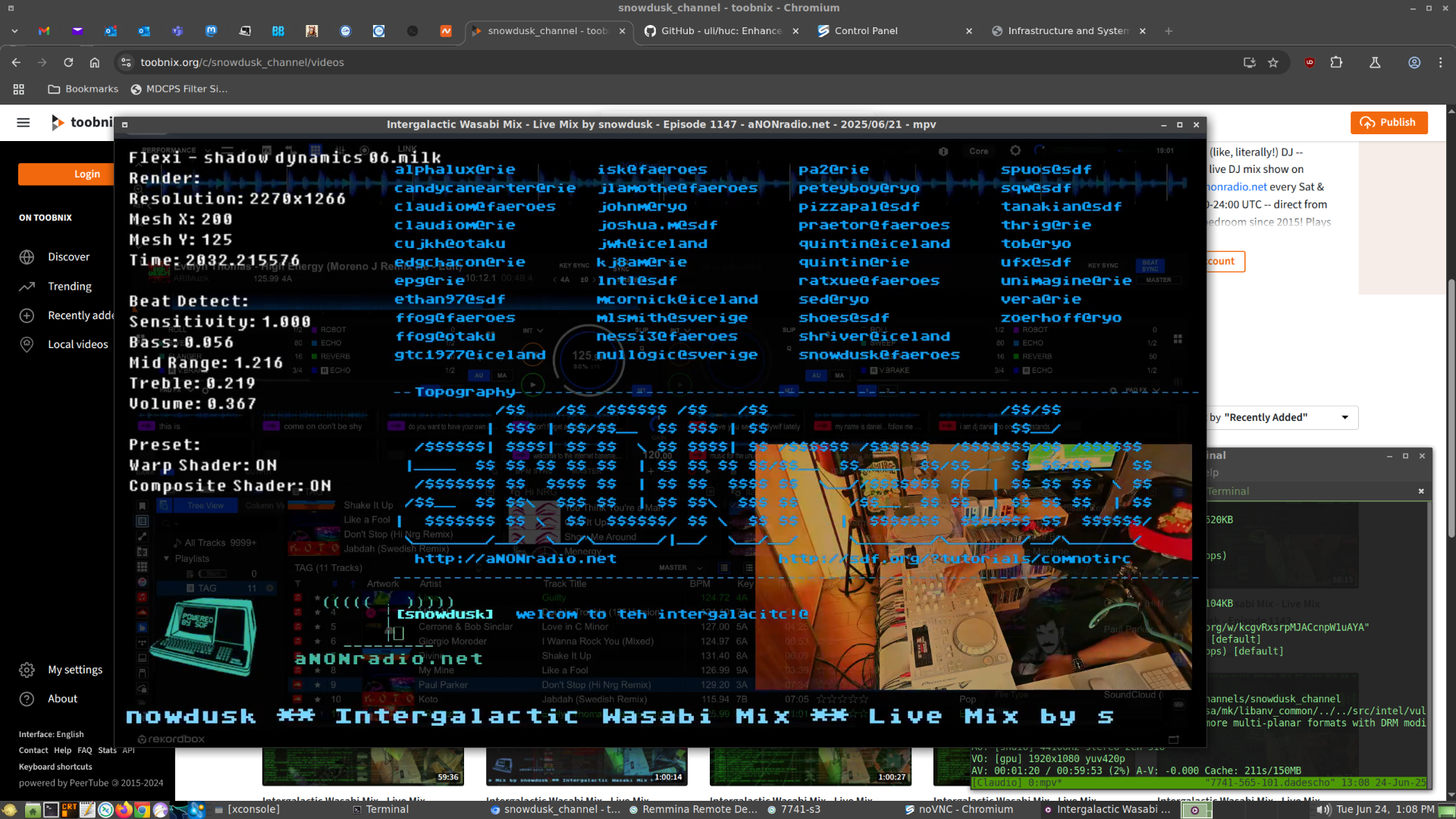Go to browser home page

(94, 62)
